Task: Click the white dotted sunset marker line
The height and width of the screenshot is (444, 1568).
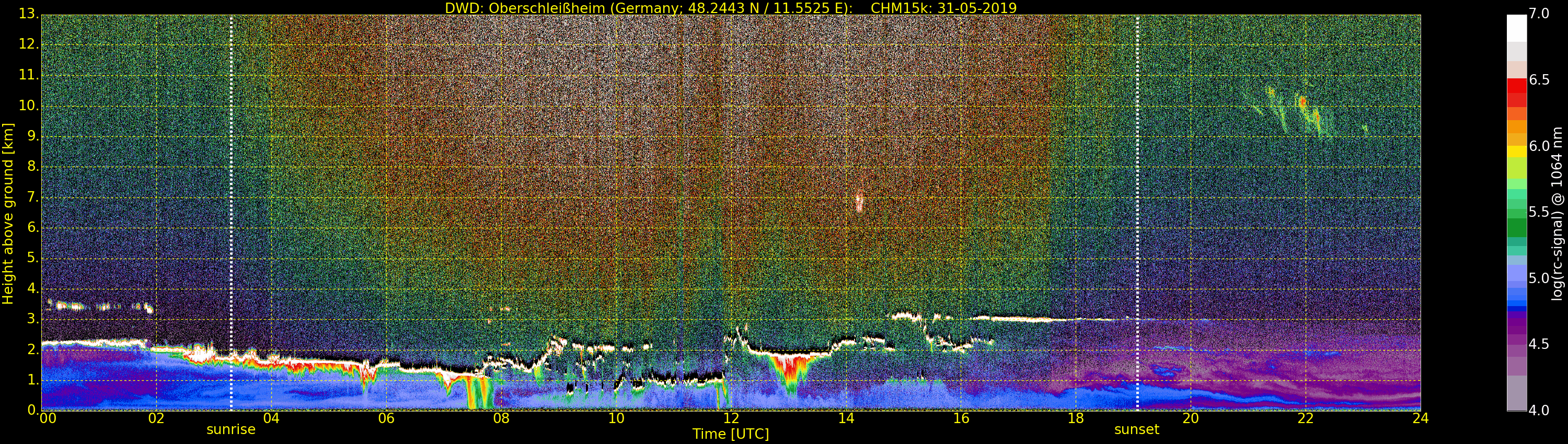Action: (1137, 213)
